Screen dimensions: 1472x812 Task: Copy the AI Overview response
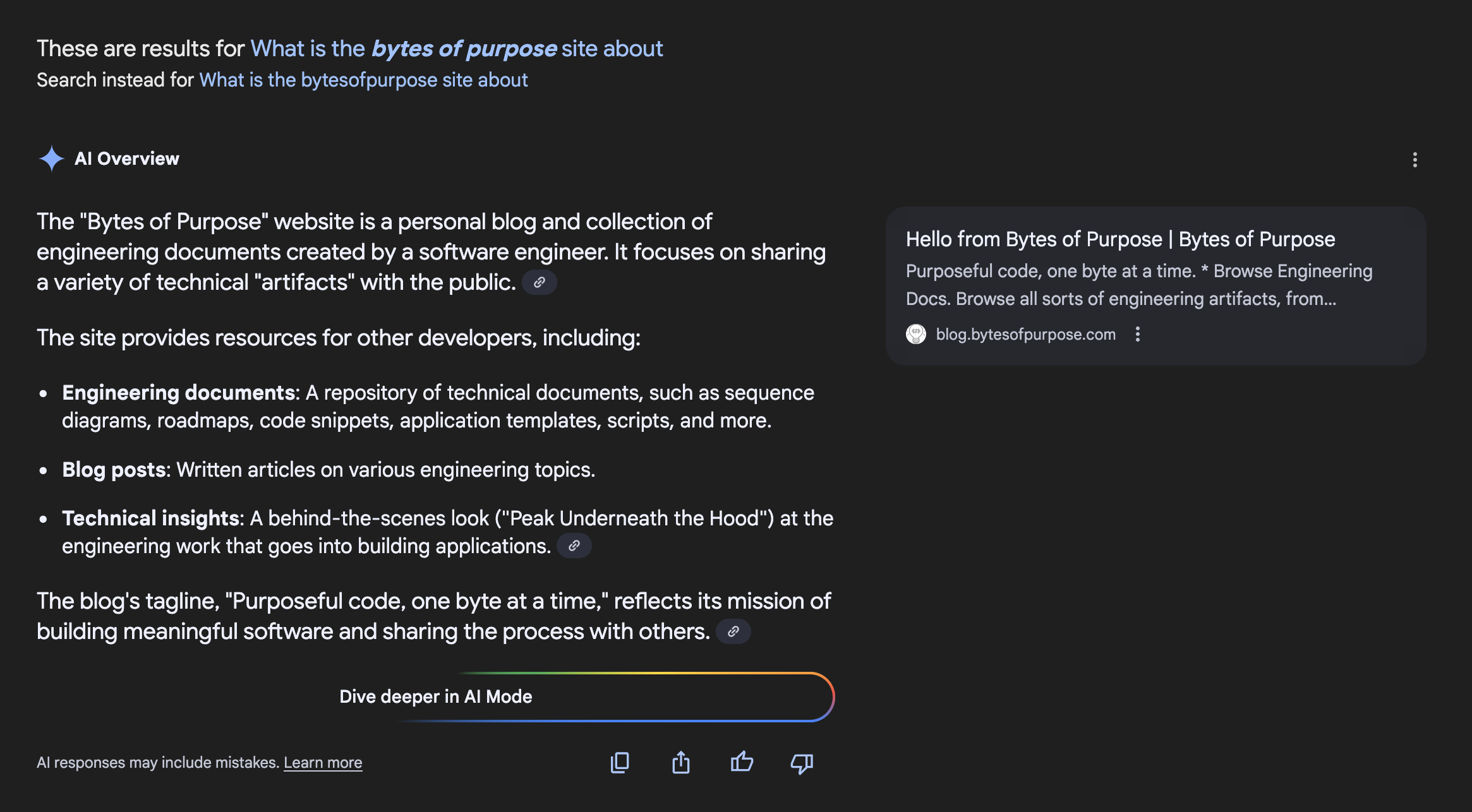(620, 763)
